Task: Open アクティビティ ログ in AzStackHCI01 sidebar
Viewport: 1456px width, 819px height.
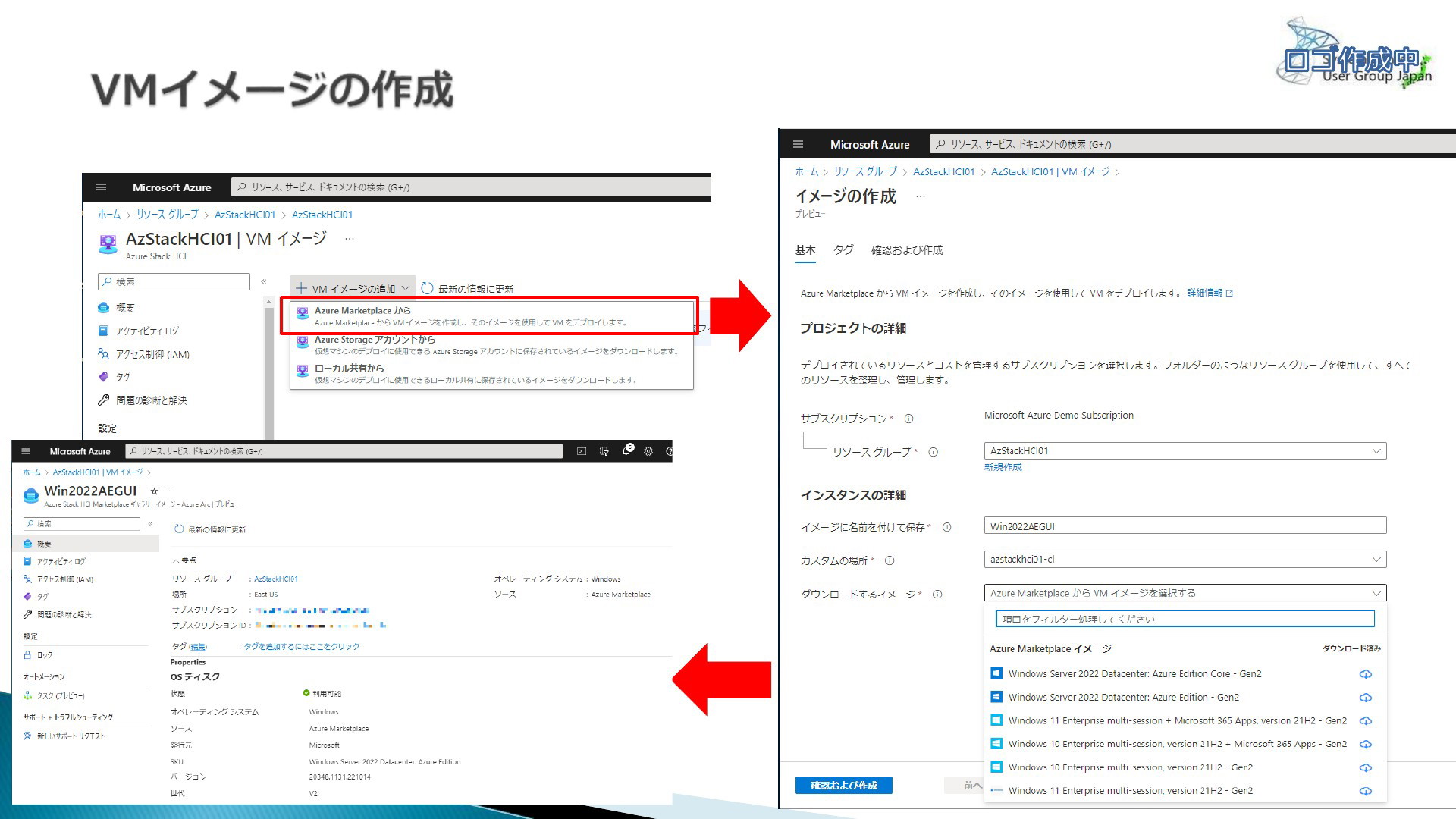Action: 138,331
